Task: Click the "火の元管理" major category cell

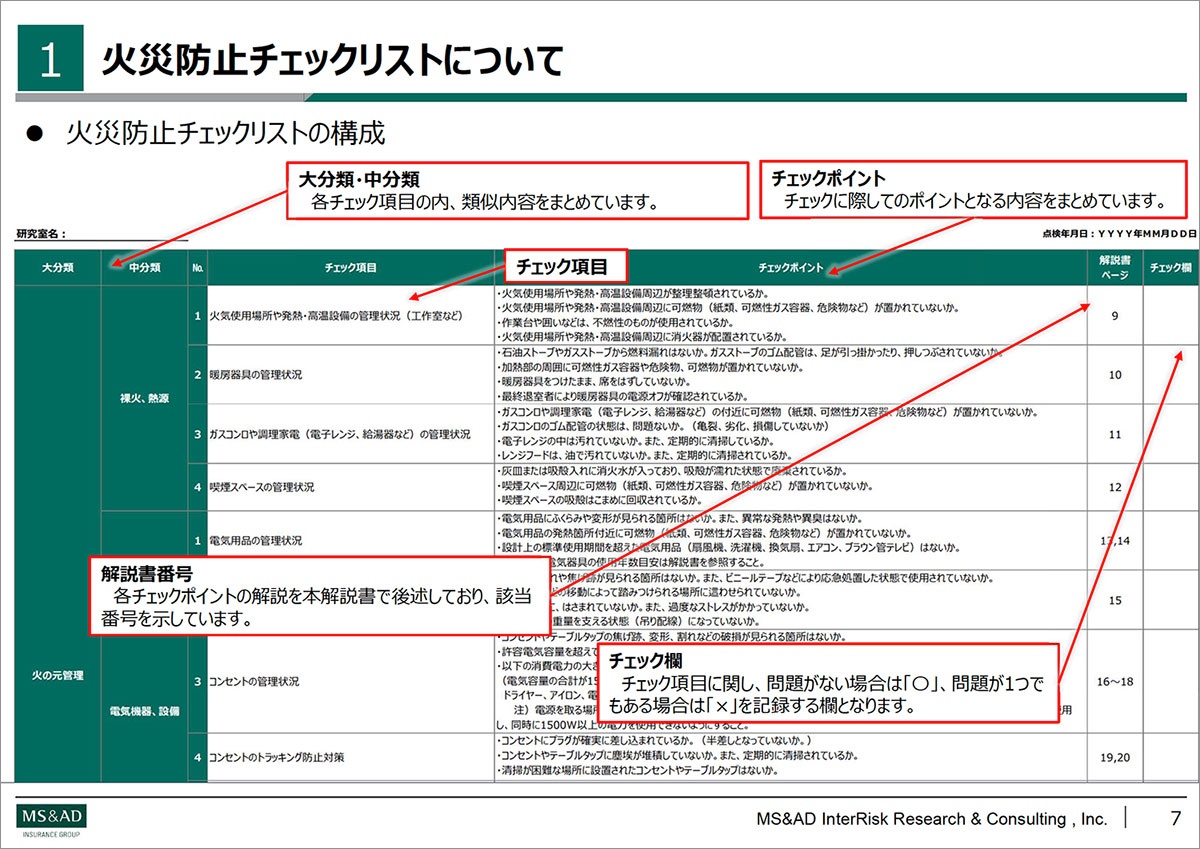Action: click(58, 675)
